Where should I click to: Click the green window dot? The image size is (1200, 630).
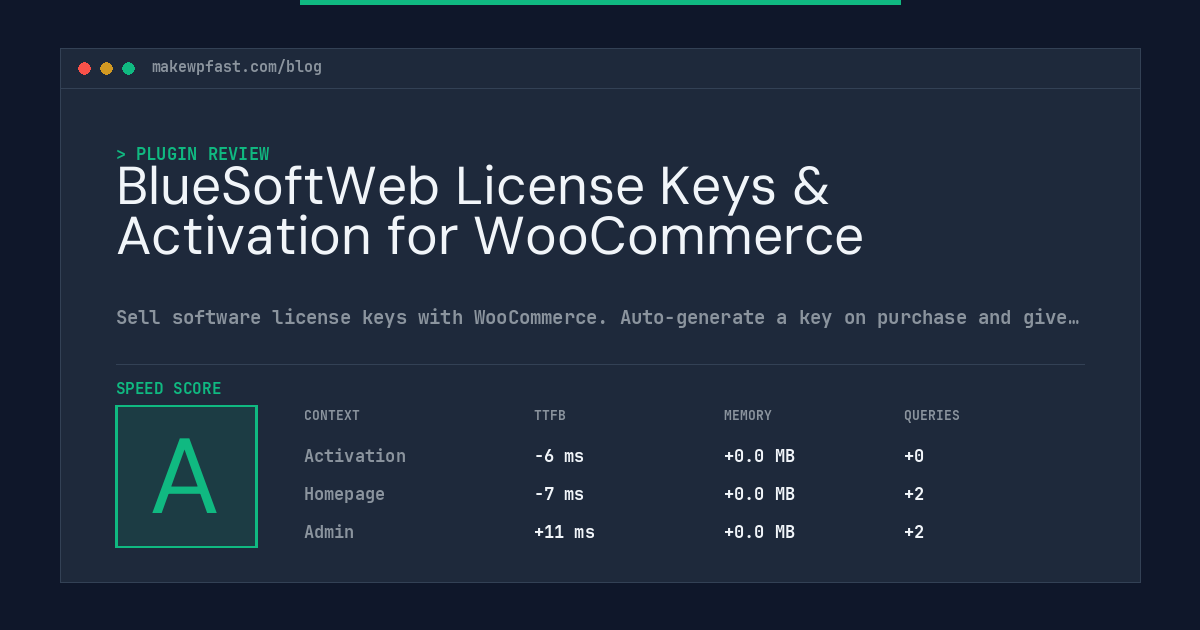click(x=129, y=68)
